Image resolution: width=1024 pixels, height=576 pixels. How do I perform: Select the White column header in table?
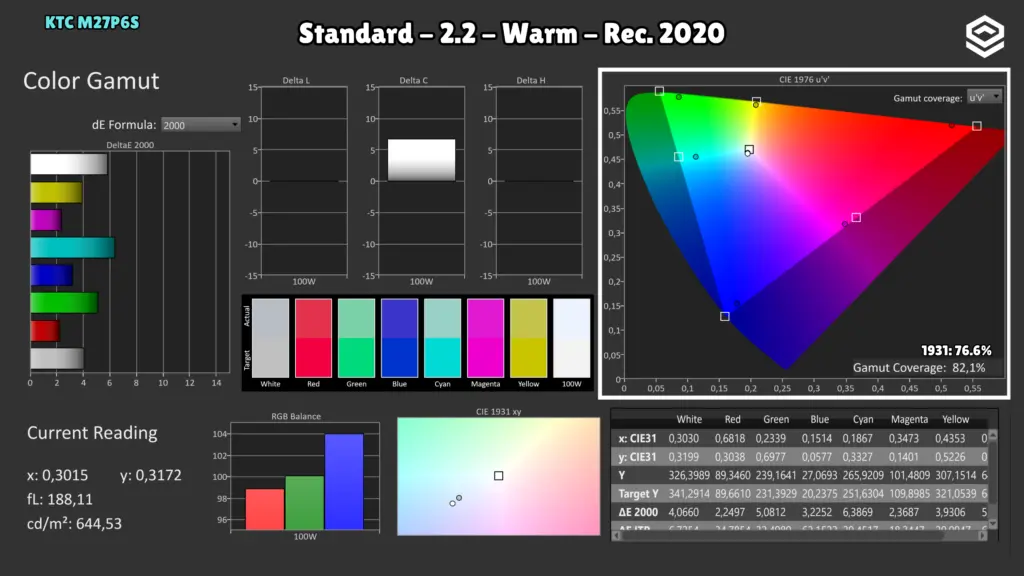pos(689,419)
